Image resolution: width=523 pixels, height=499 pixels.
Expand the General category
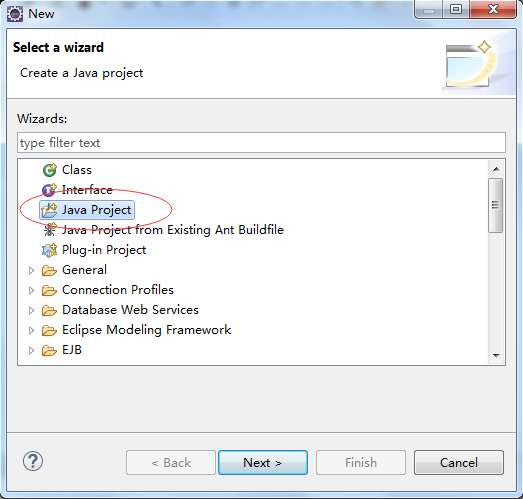[31, 270]
